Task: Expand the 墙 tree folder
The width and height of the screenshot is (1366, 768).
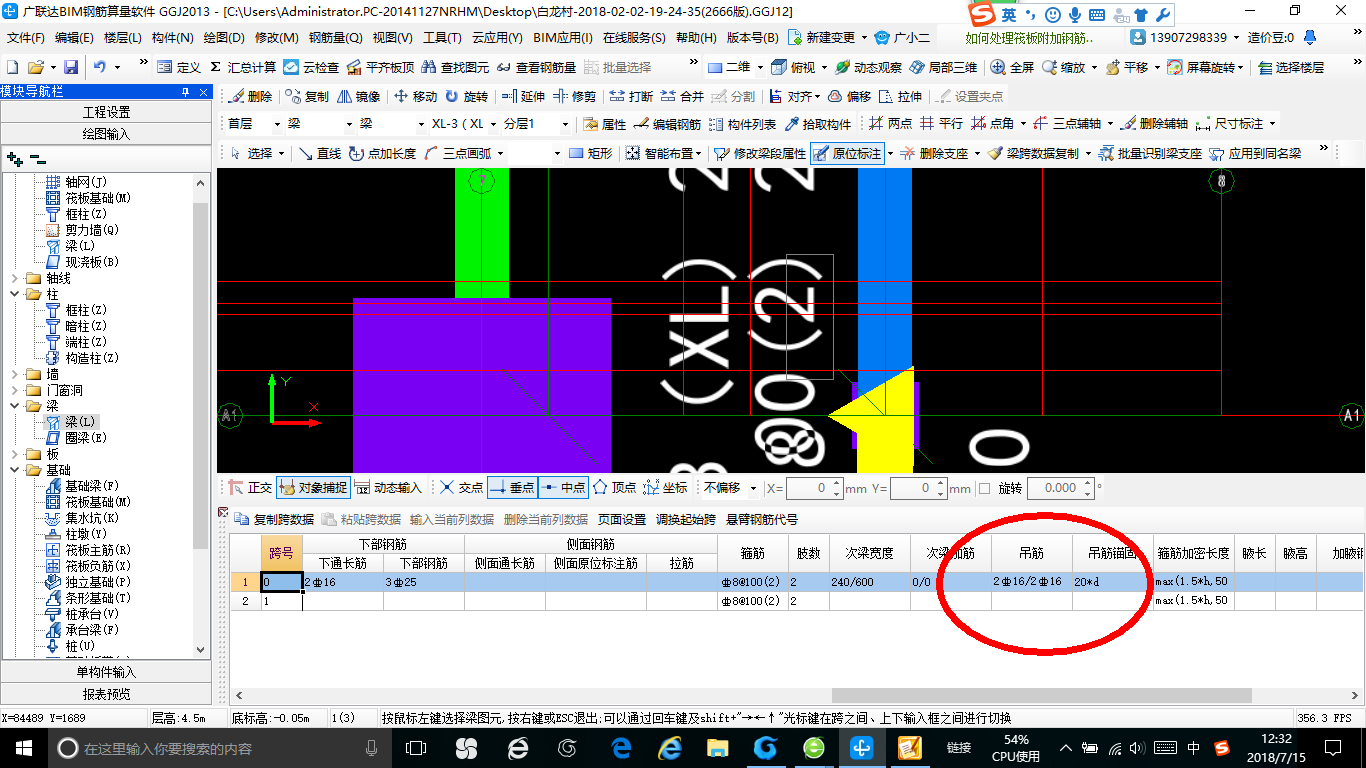Action: pyautogui.click(x=14, y=374)
